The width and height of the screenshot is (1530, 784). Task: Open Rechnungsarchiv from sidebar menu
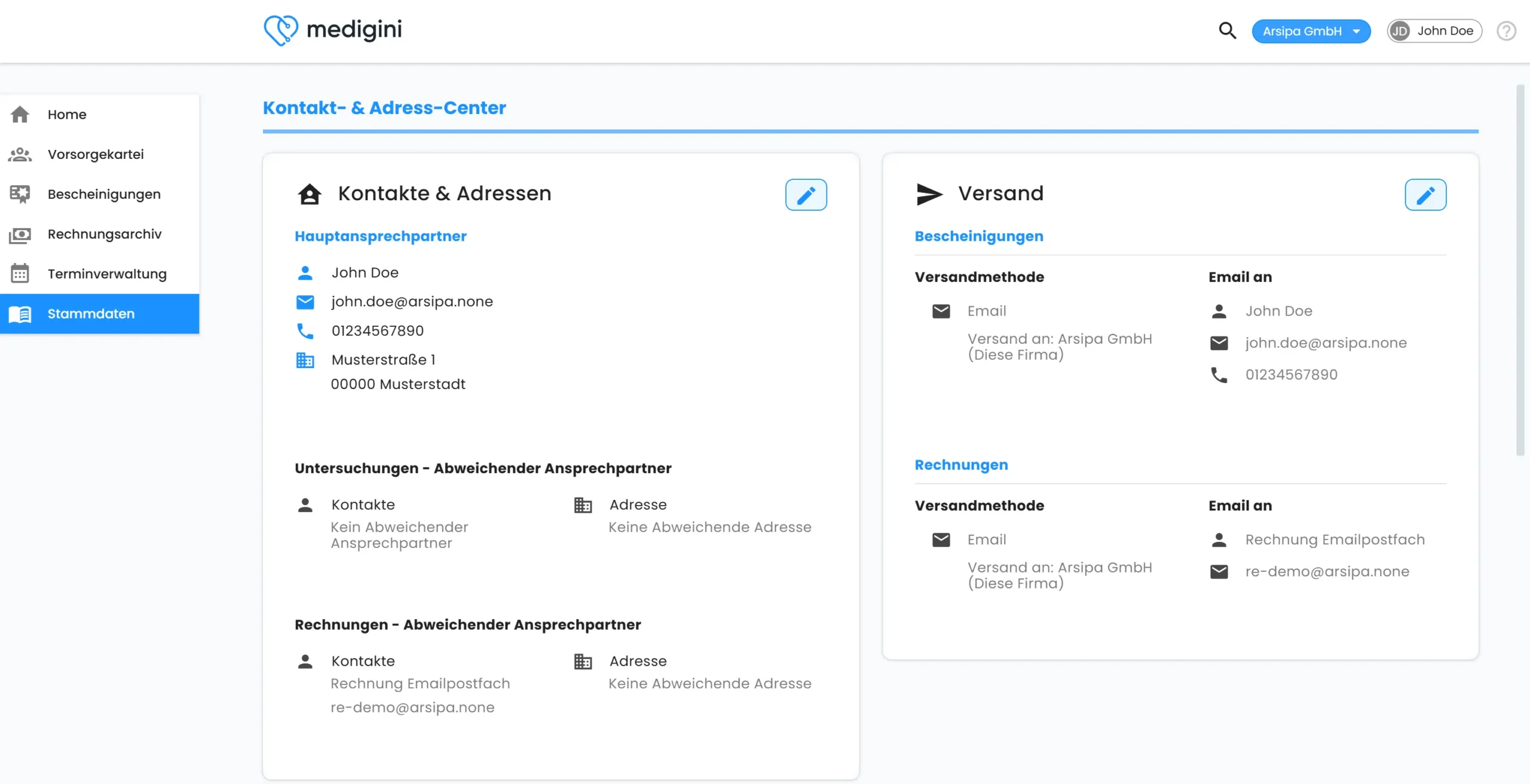tap(105, 234)
